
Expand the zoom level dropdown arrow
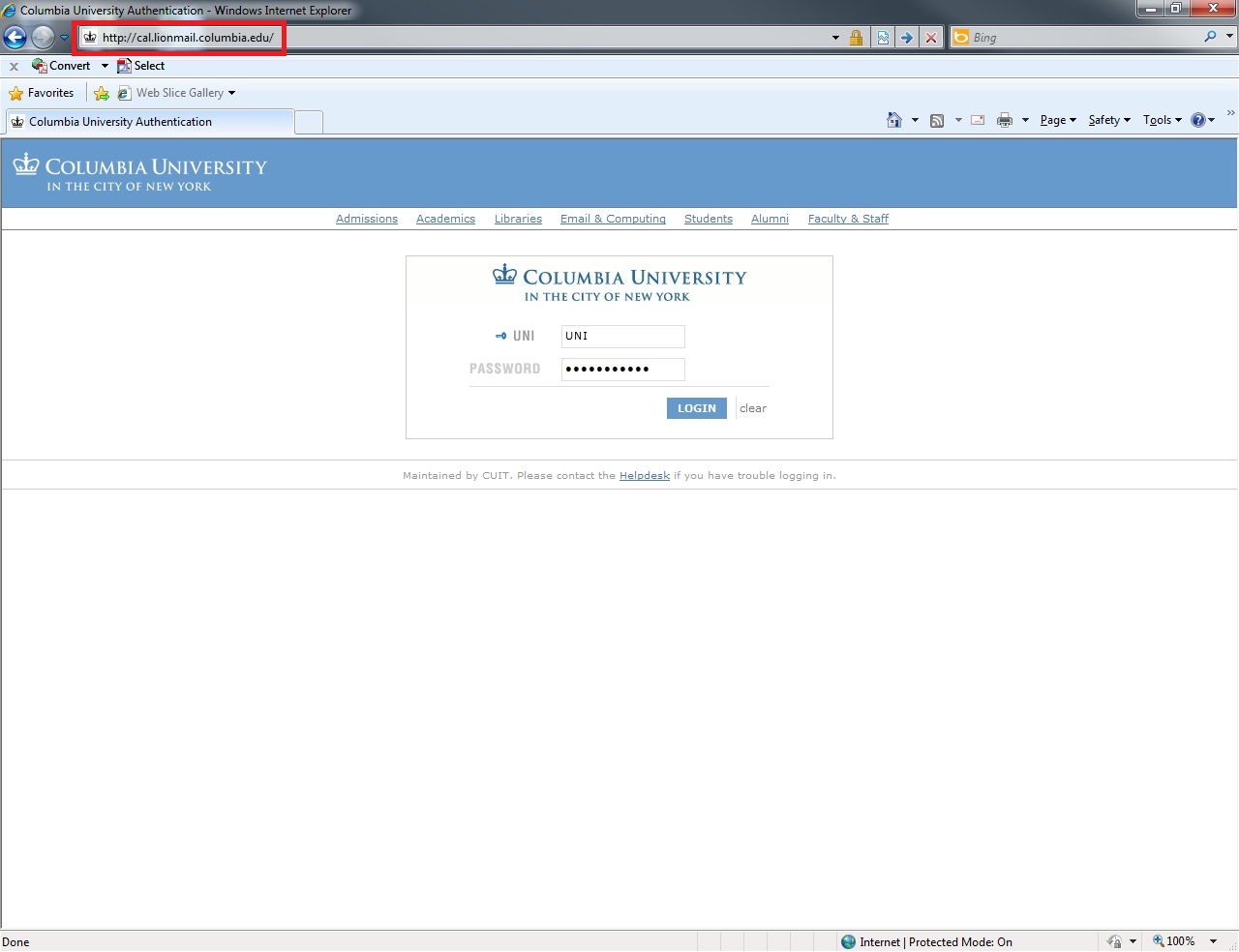(1213, 941)
